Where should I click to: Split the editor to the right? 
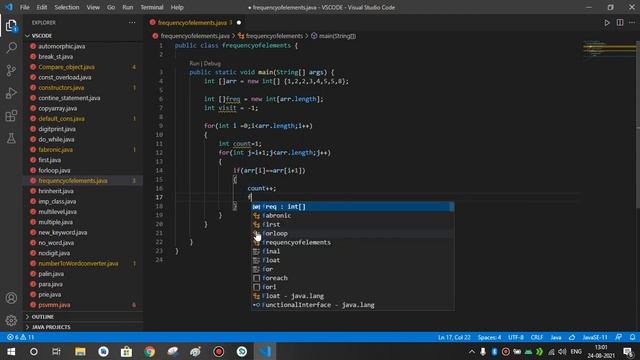click(620, 23)
